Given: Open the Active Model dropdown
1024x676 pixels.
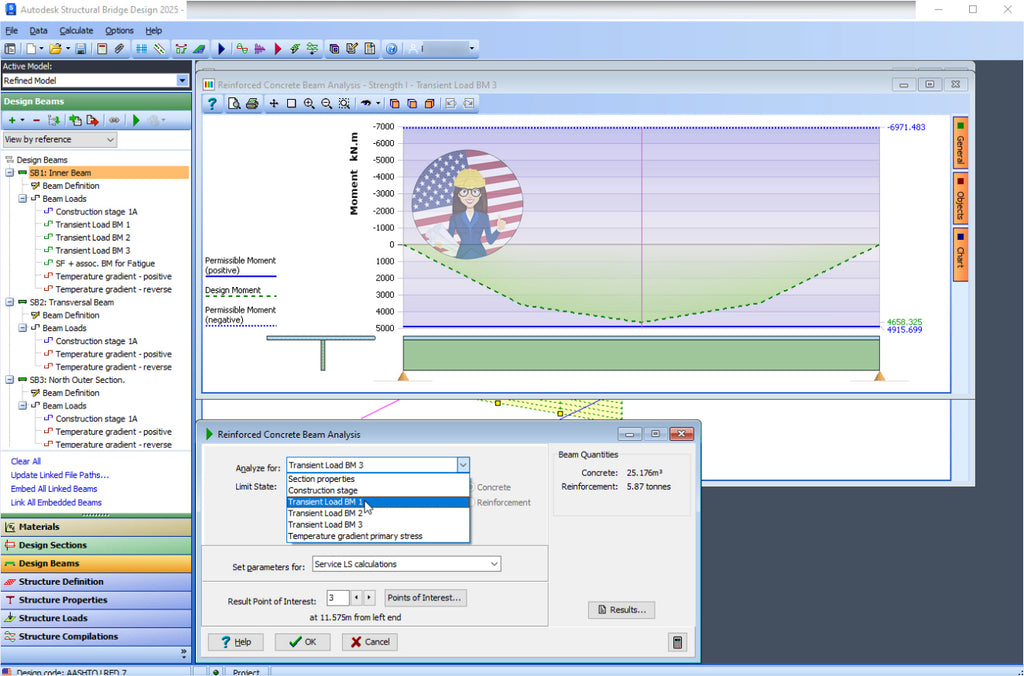Looking at the screenshot, I should coord(181,80).
